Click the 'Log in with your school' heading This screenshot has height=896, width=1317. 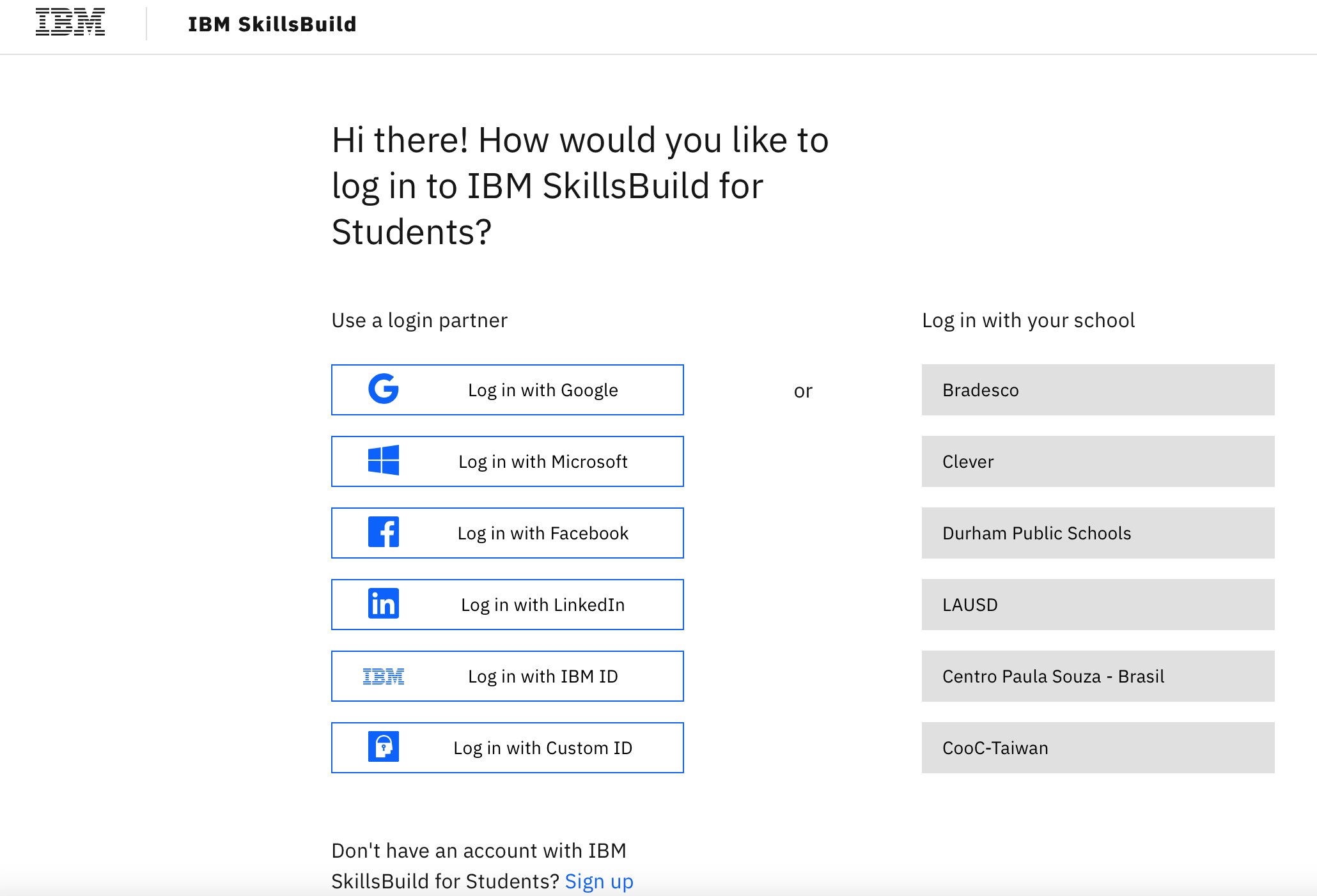pyautogui.click(x=1028, y=320)
